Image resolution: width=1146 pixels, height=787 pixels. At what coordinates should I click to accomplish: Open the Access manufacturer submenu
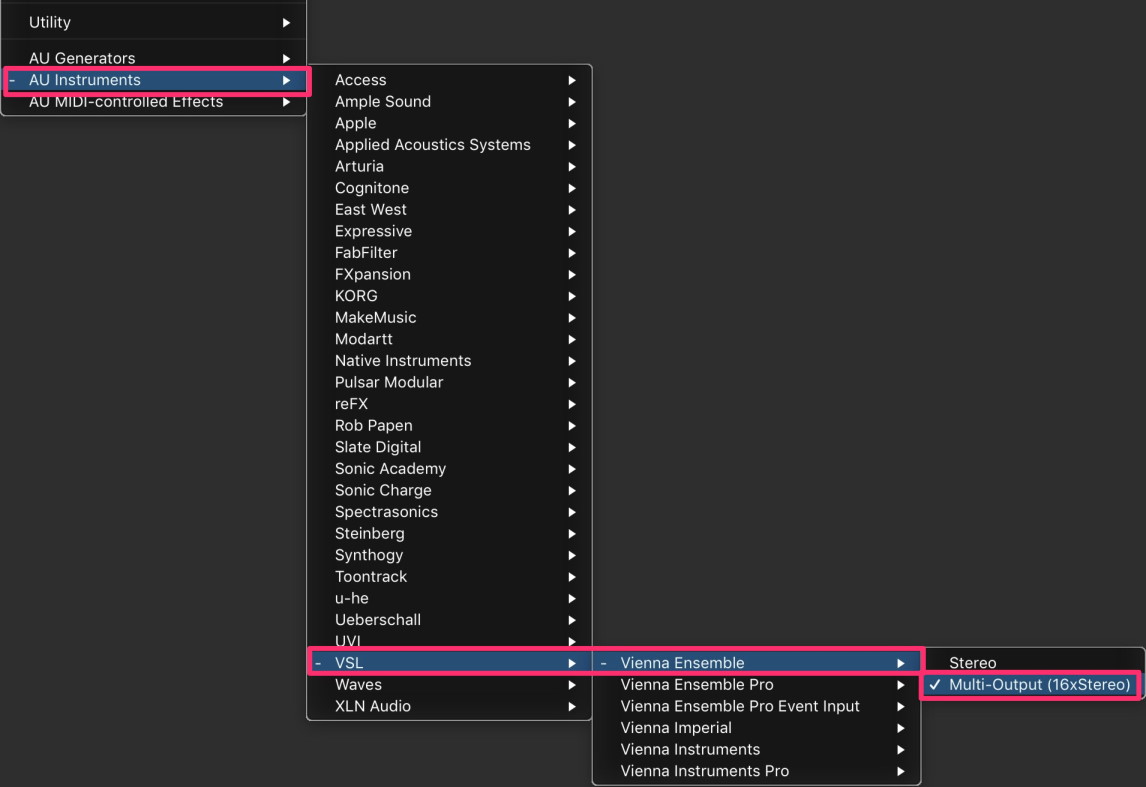coord(449,80)
